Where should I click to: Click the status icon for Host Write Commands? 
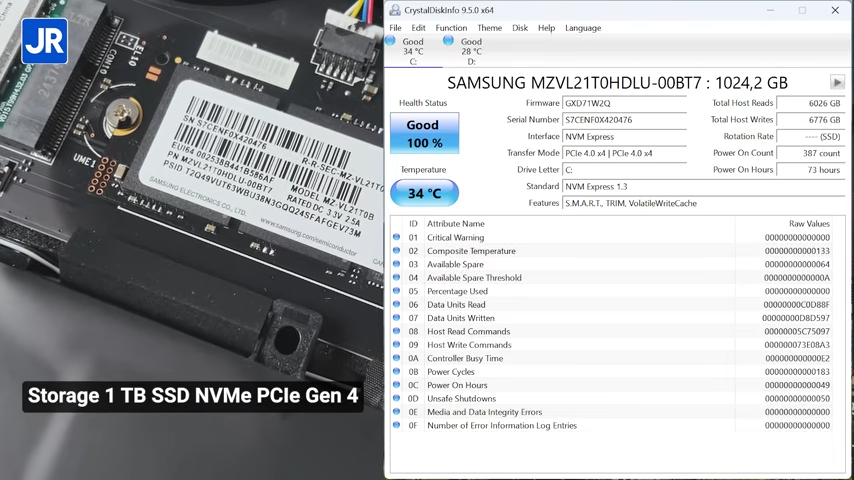point(396,344)
